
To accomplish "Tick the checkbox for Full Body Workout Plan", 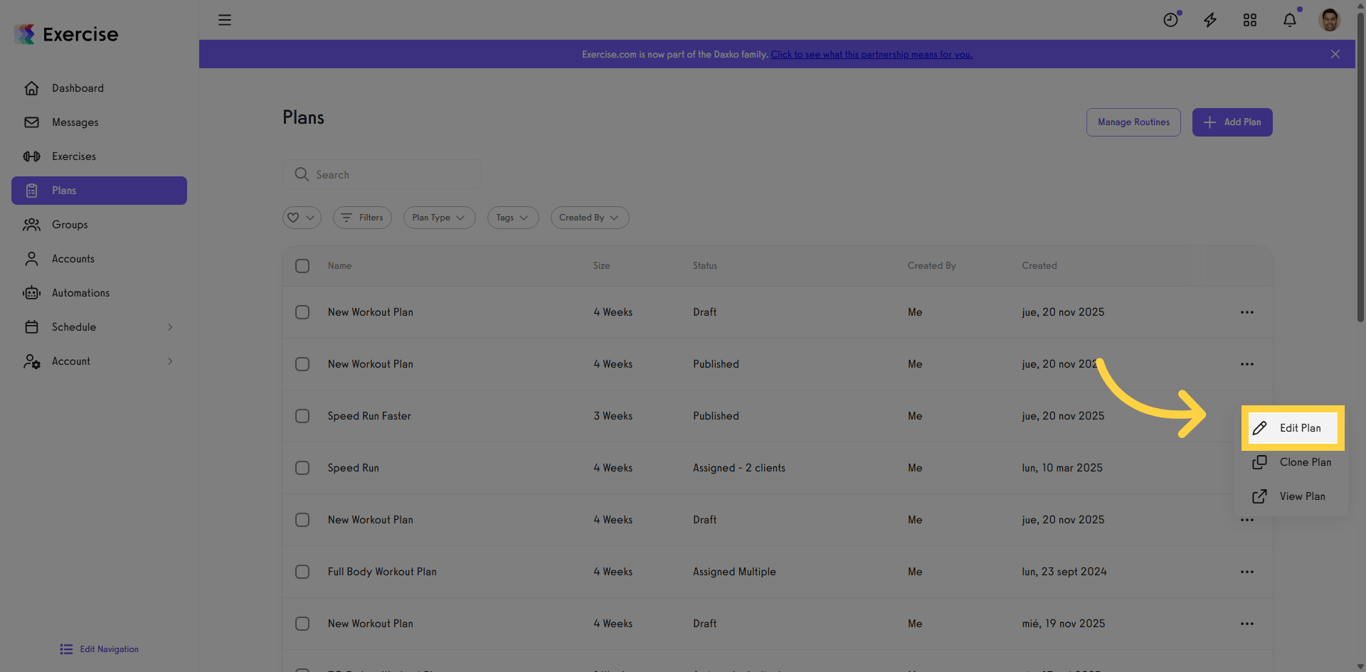I will click(302, 571).
